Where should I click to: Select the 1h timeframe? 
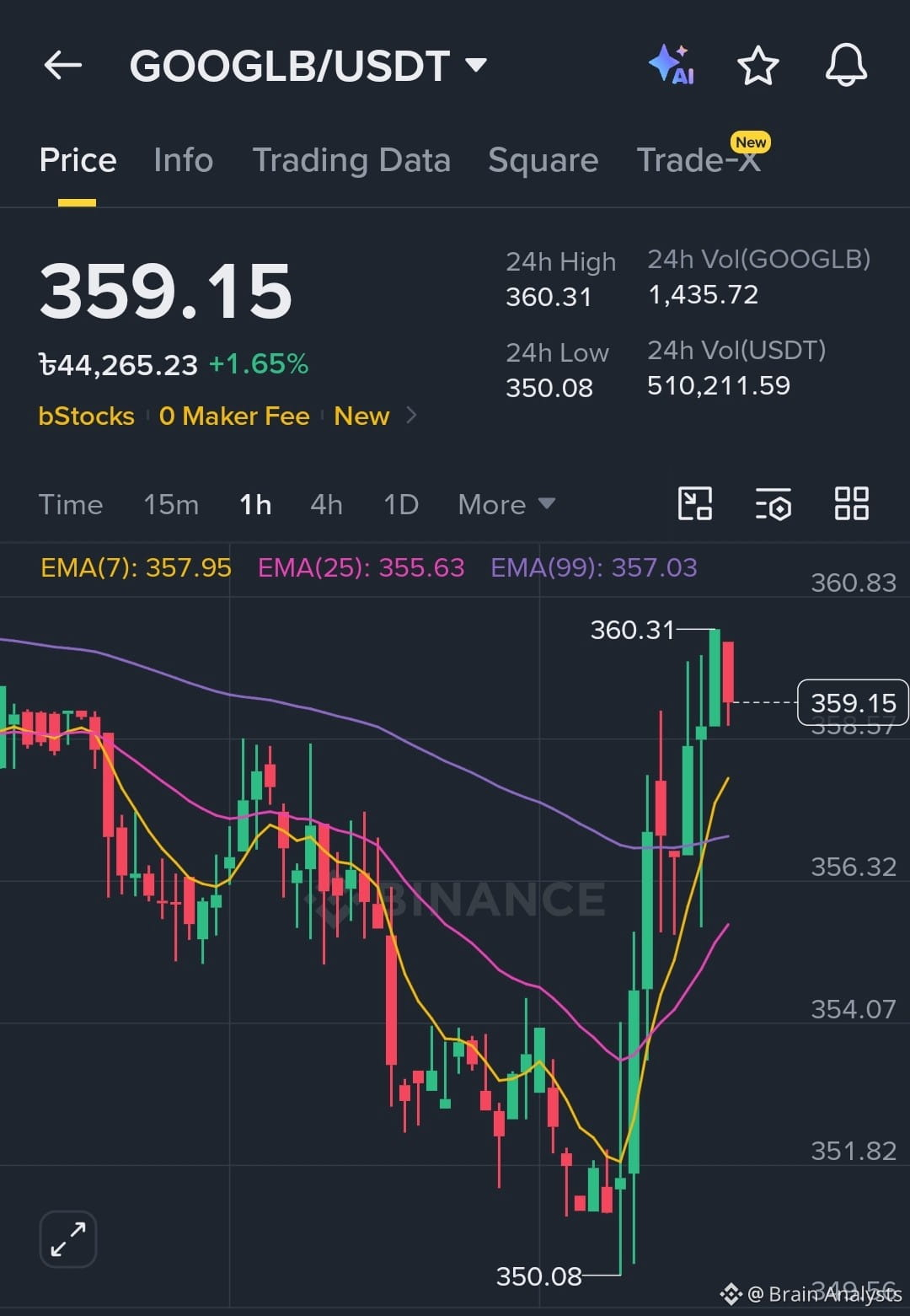pyautogui.click(x=255, y=504)
